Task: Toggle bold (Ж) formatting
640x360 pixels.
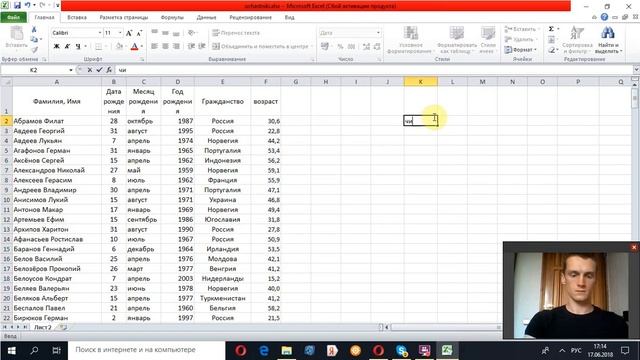Action: [57, 46]
